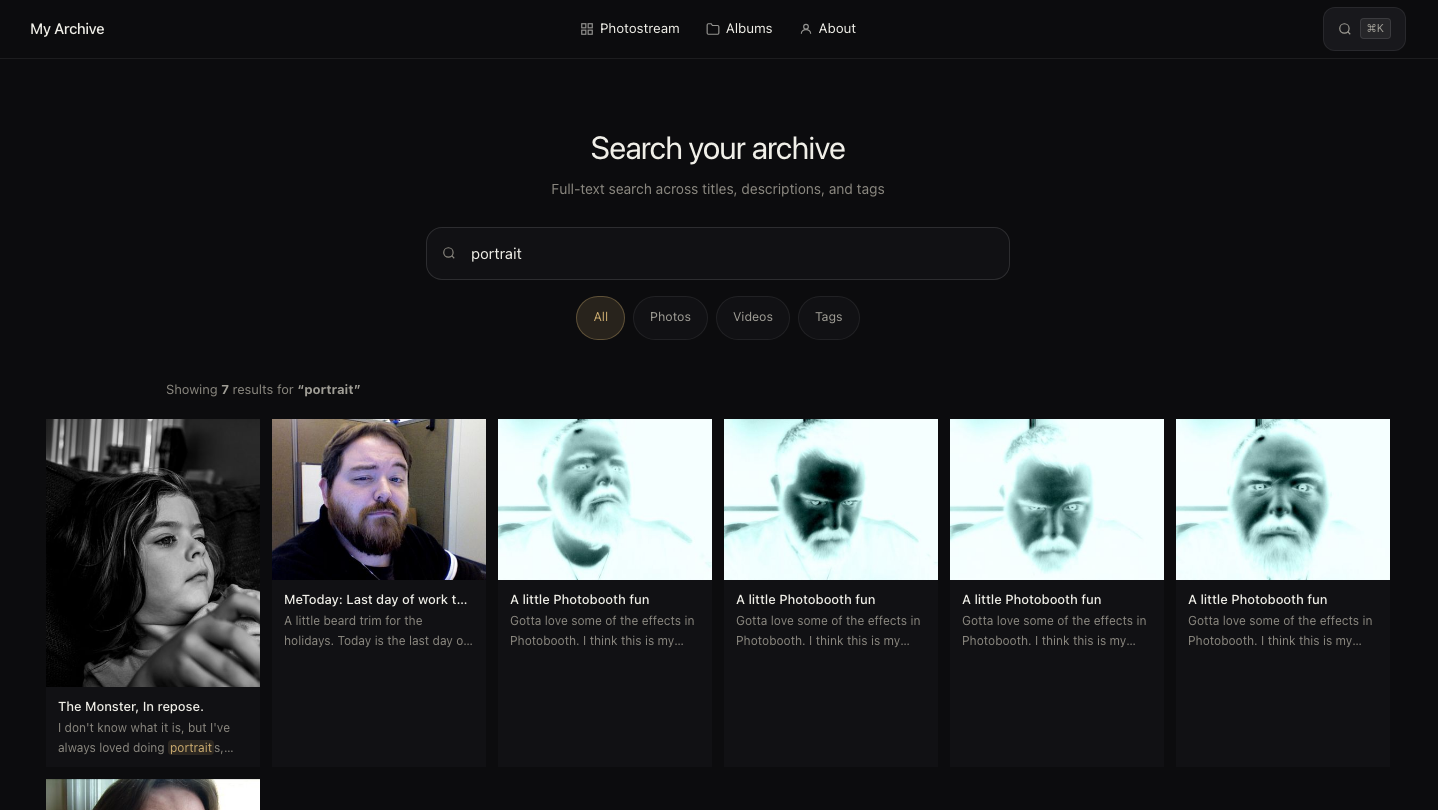Filter results by Photos
The width and height of the screenshot is (1440, 810).
click(x=670, y=318)
